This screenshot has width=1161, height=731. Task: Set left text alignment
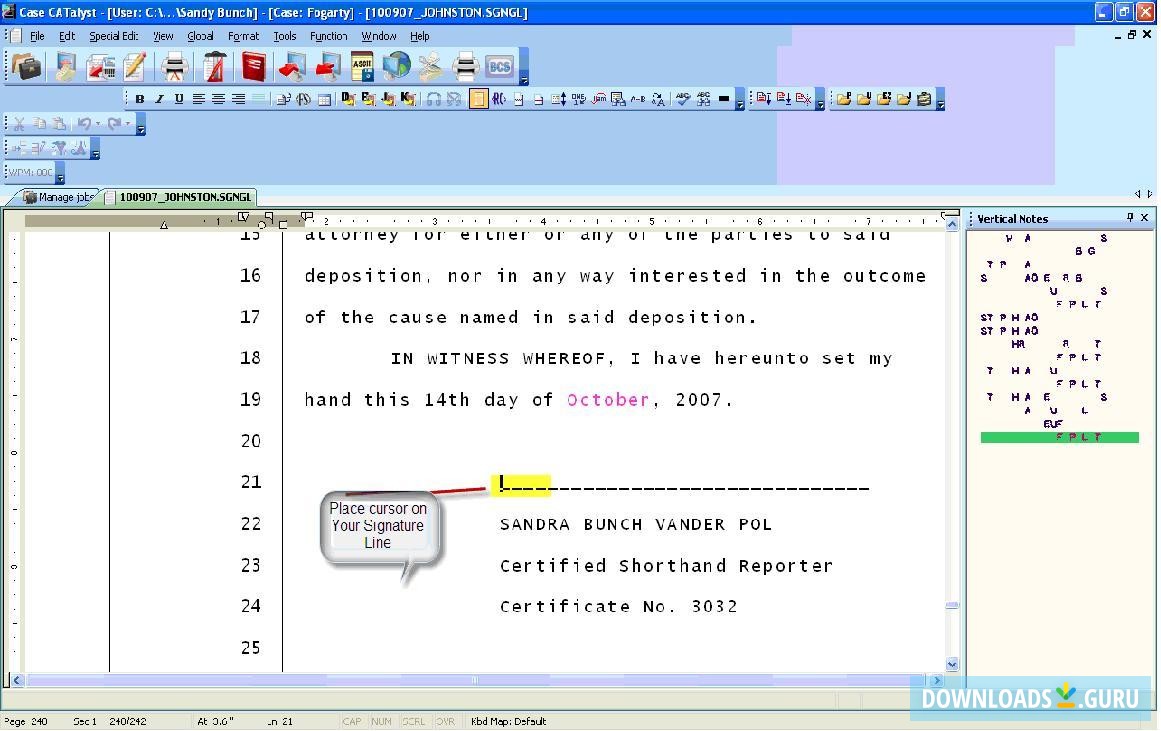pyautogui.click(x=198, y=99)
